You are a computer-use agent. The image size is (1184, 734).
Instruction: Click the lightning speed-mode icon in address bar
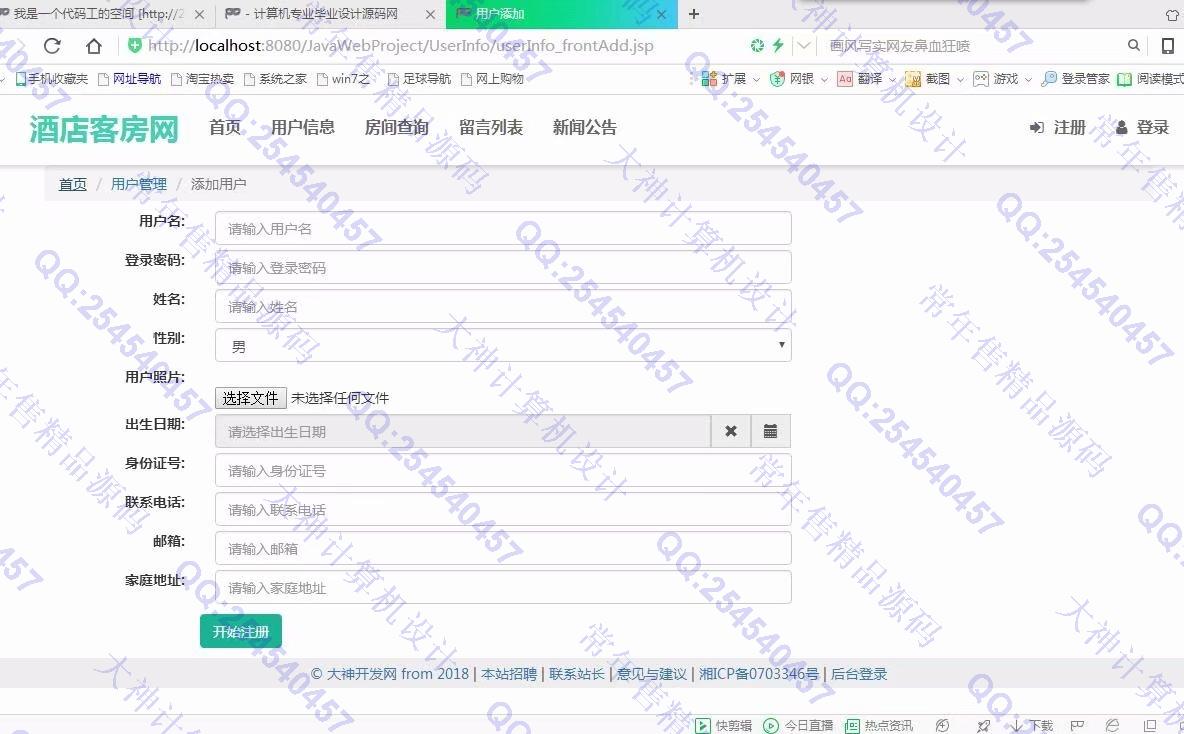click(x=779, y=45)
